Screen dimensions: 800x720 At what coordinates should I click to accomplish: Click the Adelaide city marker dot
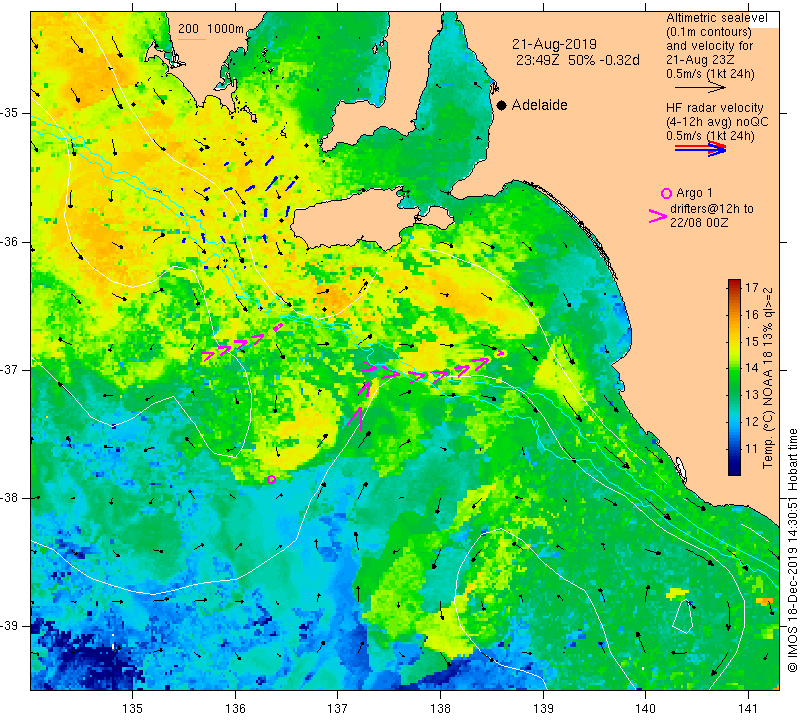coord(502,105)
